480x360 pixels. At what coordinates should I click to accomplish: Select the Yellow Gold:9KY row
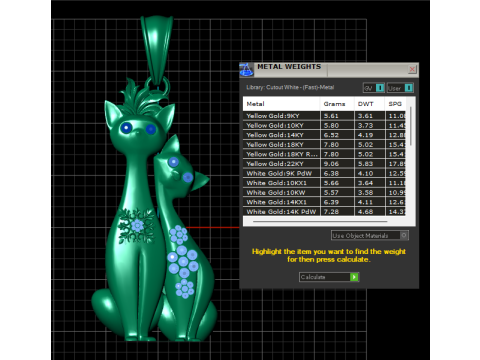pyautogui.click(x=324, y=116)
